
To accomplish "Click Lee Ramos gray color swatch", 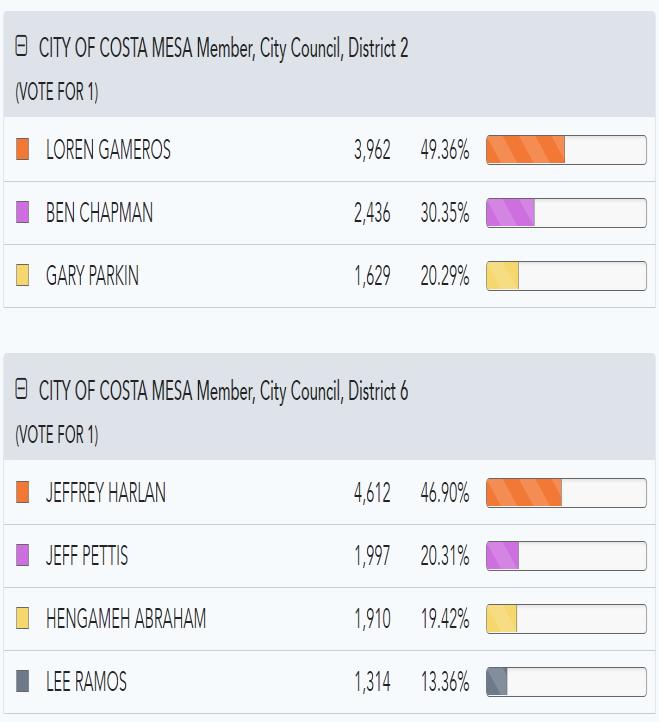I will tap(23, 682).
